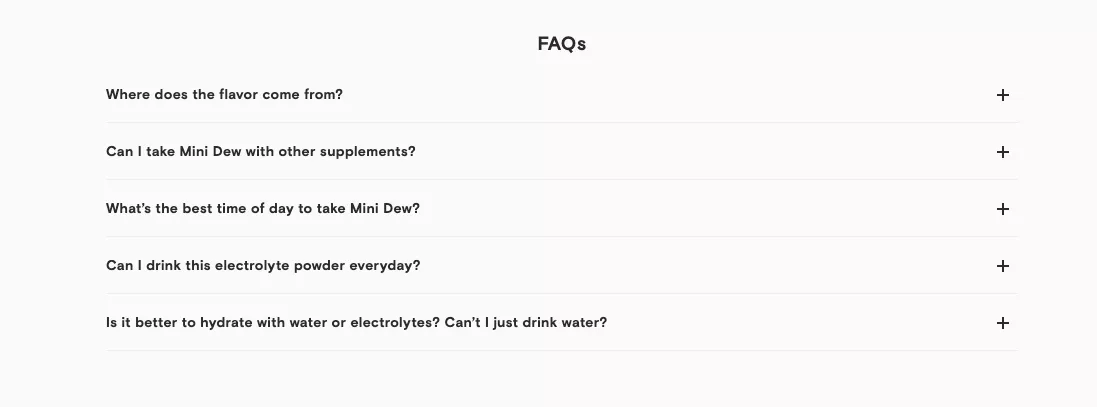Open "Can I drink this electrolyte powder everyday?"
Viewport: 1097px width, 407px height.
coord(262,266)
